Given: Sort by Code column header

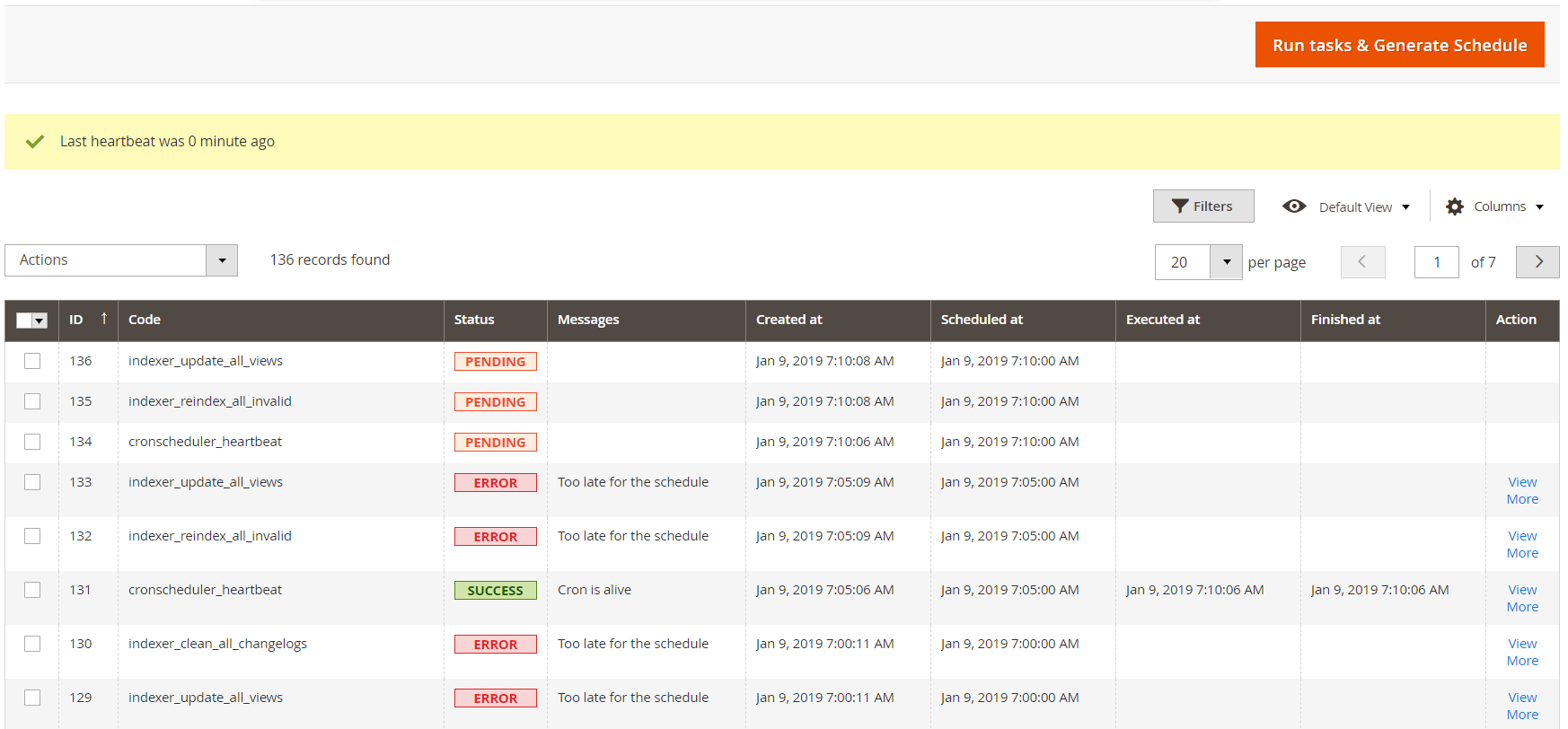Looking at the screenshot, I should coord(281,320).
